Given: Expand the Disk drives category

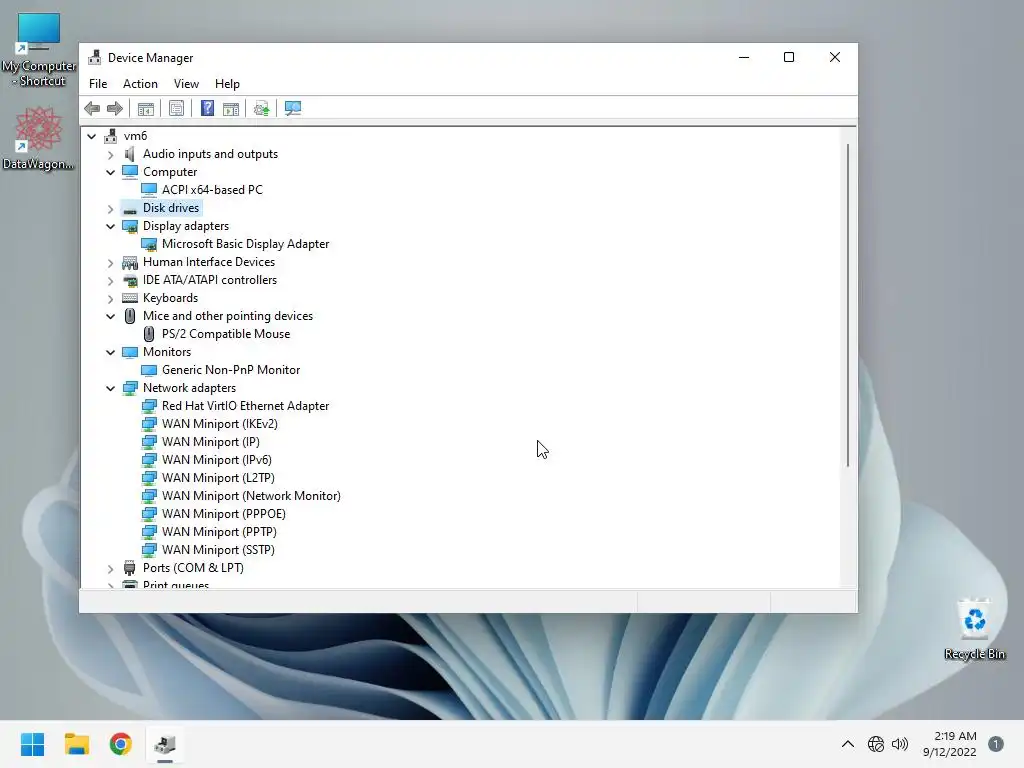Looking at the screenshot, I should [110, 208].
